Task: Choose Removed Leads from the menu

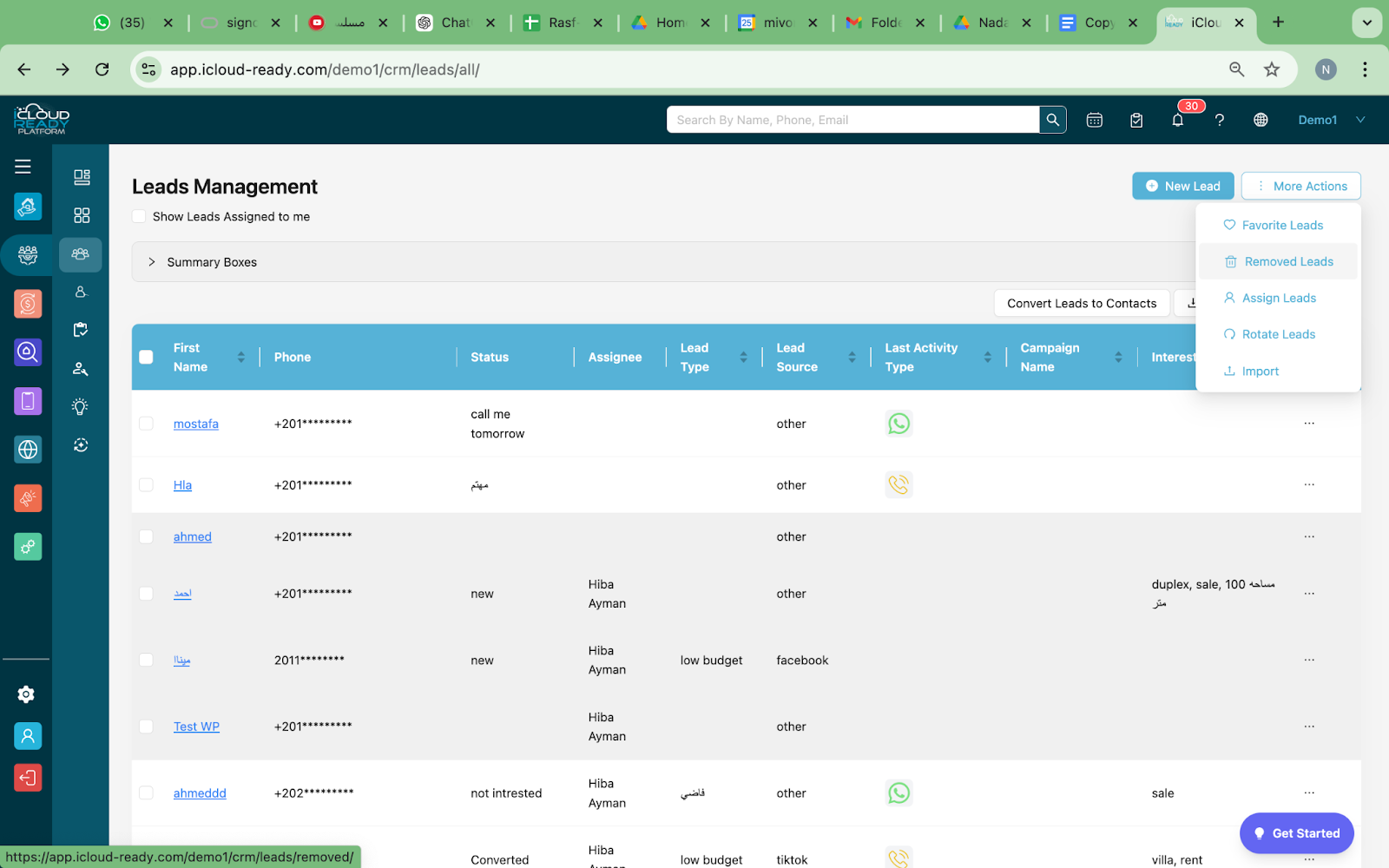Action: coord(1278,262)
